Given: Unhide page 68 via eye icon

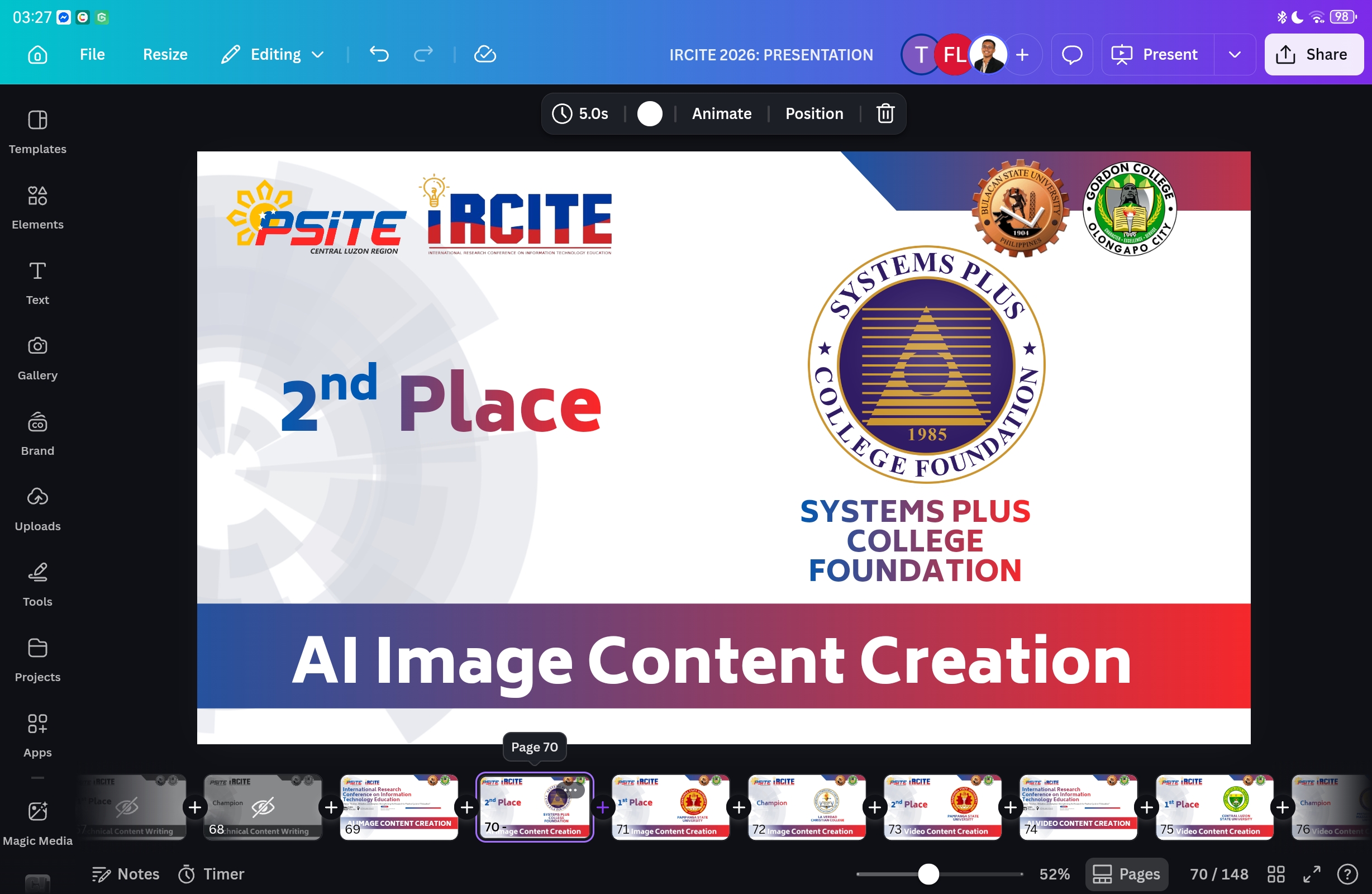Looking at the screenshot, I should 263,807.
